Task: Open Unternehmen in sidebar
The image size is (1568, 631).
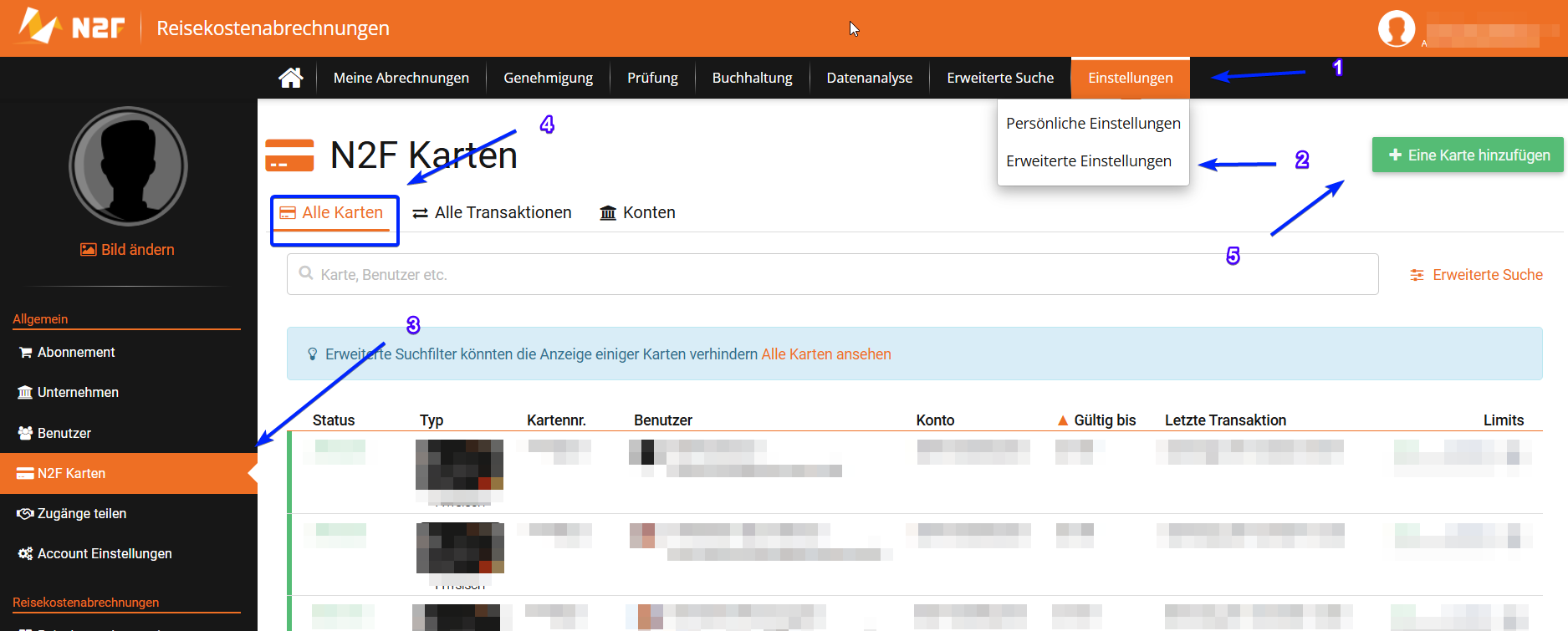Action: pyautogui.click(x=129, y=392)
